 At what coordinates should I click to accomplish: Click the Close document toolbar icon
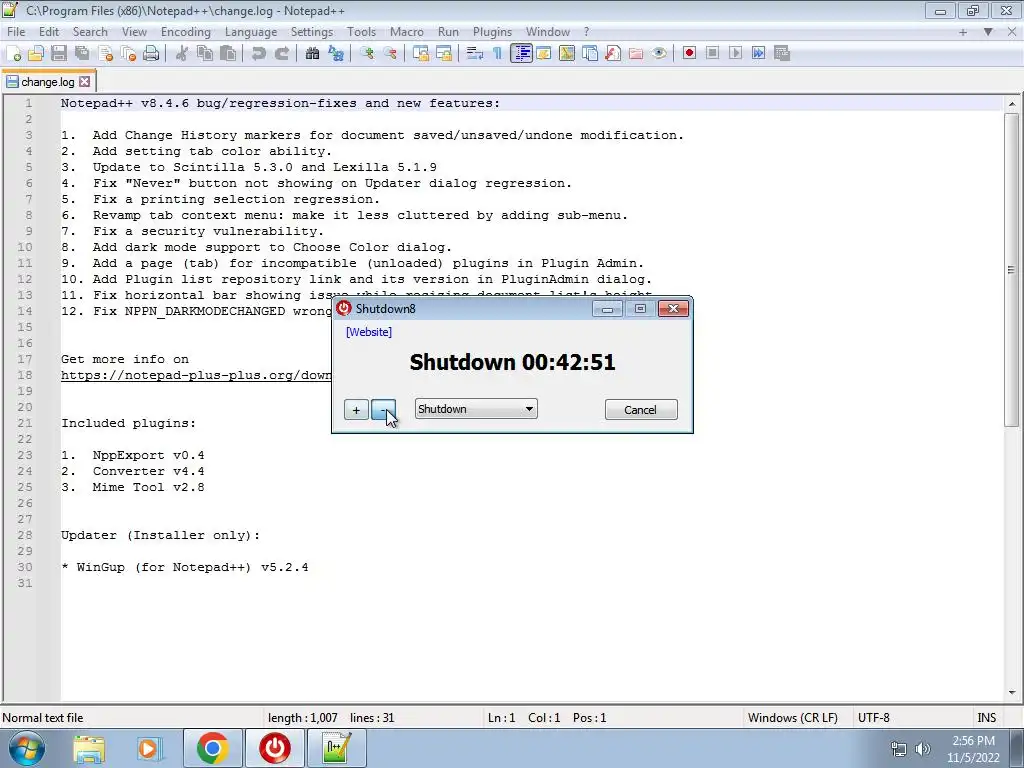coord(106,54)
